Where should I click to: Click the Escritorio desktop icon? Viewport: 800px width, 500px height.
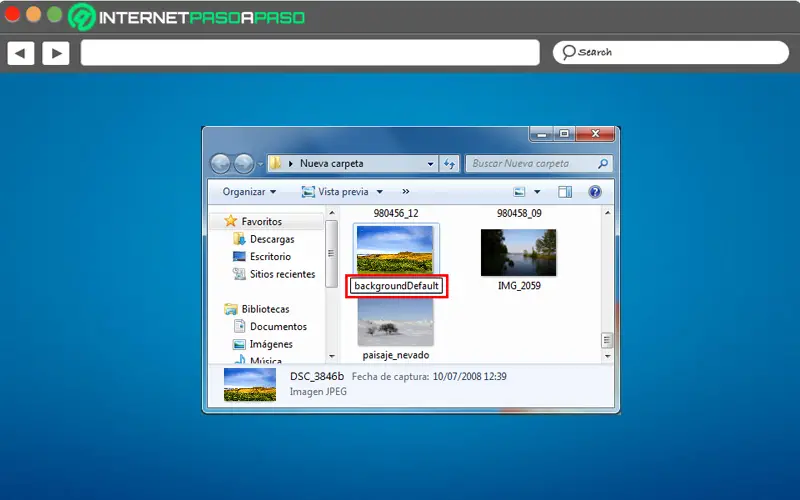tap(239, 256)
